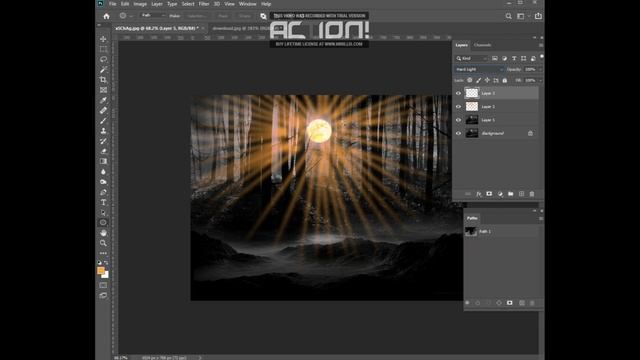The image size is (640, 360).
Task: Toggle visibility of layer directly above Background
Action: (x=458, y=120)
